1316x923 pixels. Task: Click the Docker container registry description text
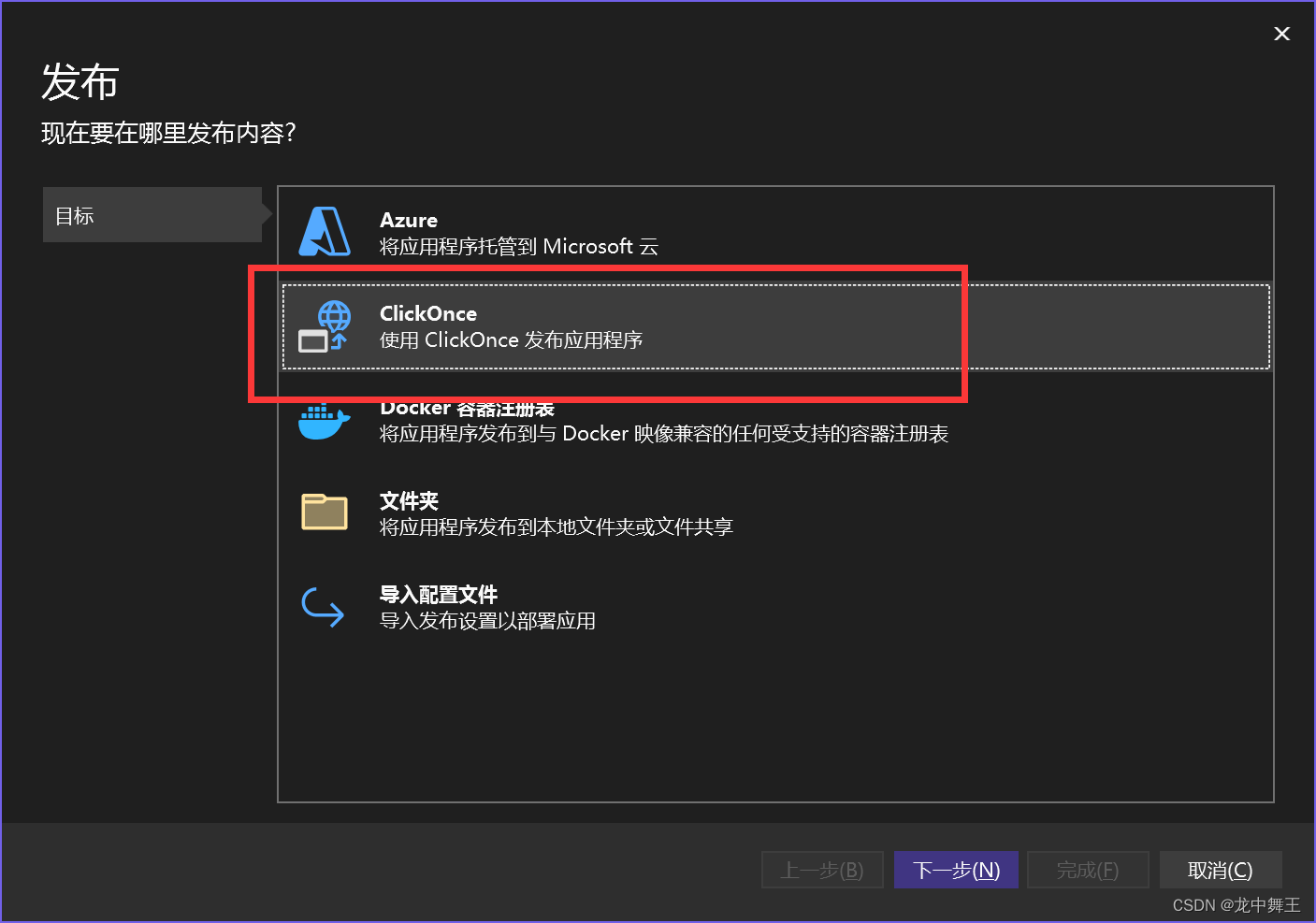pos(664,433)
